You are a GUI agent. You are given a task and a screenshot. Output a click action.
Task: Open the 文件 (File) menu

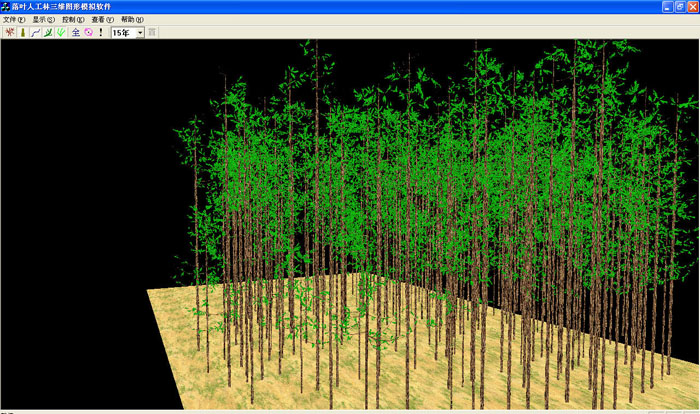click(14, 19)
